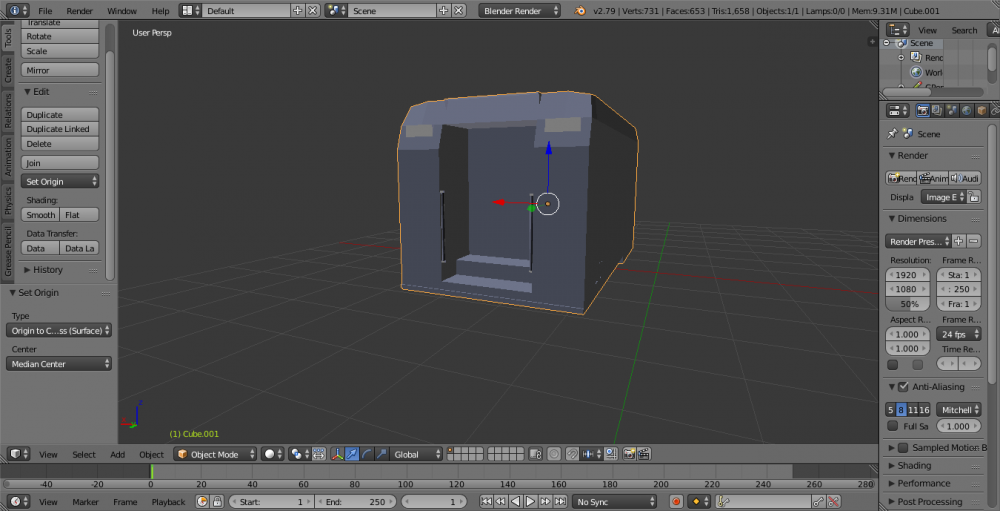Open the Object properties cube icon
The image size is (1000, 511).
[981, 111]
